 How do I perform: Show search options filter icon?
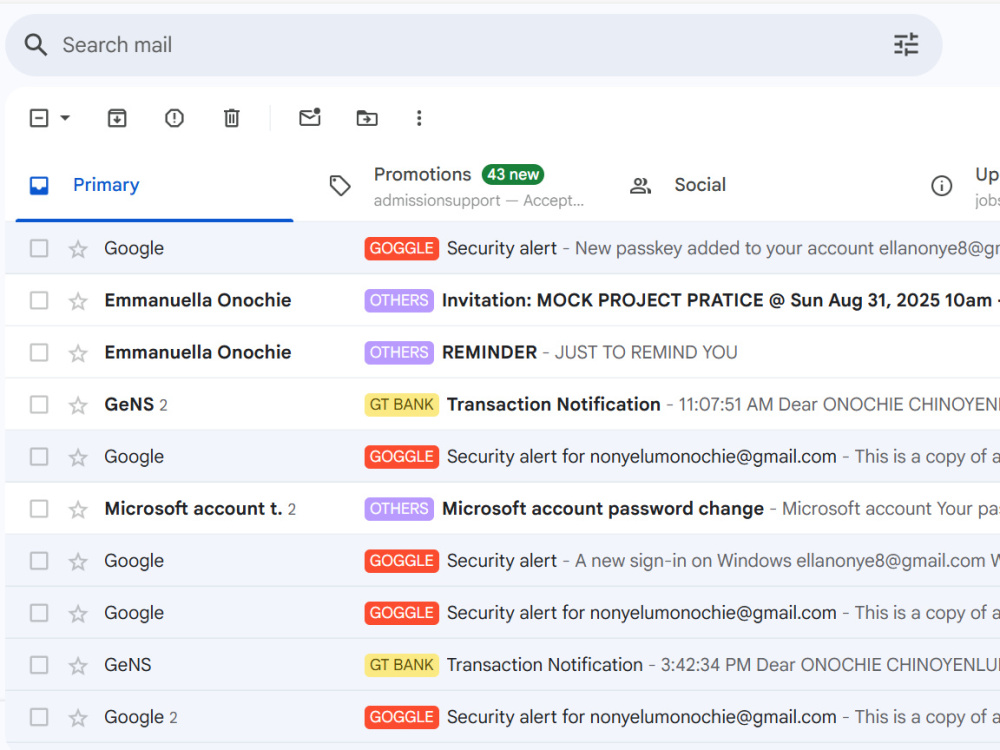pos(906,45)
